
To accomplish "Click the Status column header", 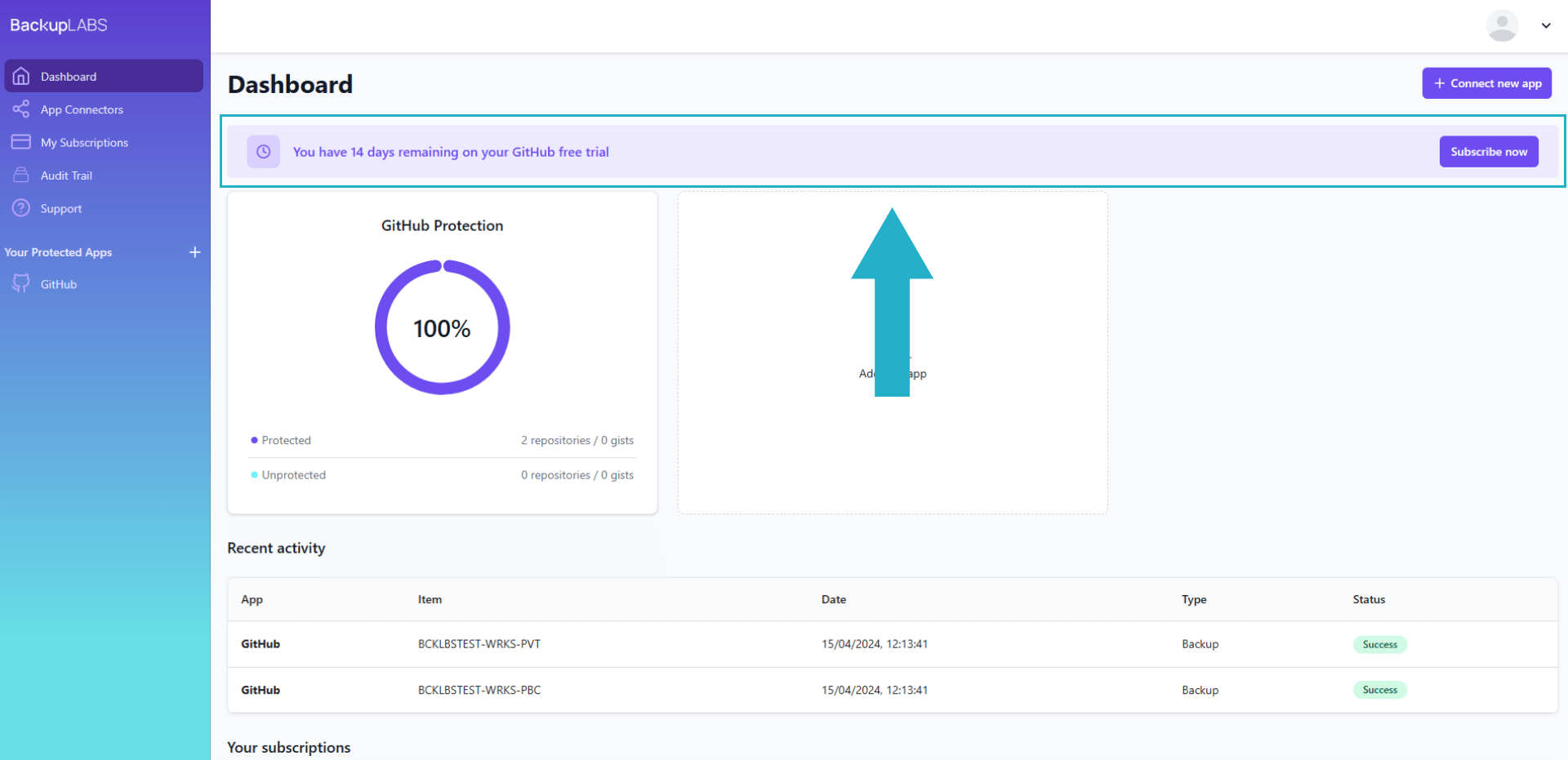I will (1369, 599).
